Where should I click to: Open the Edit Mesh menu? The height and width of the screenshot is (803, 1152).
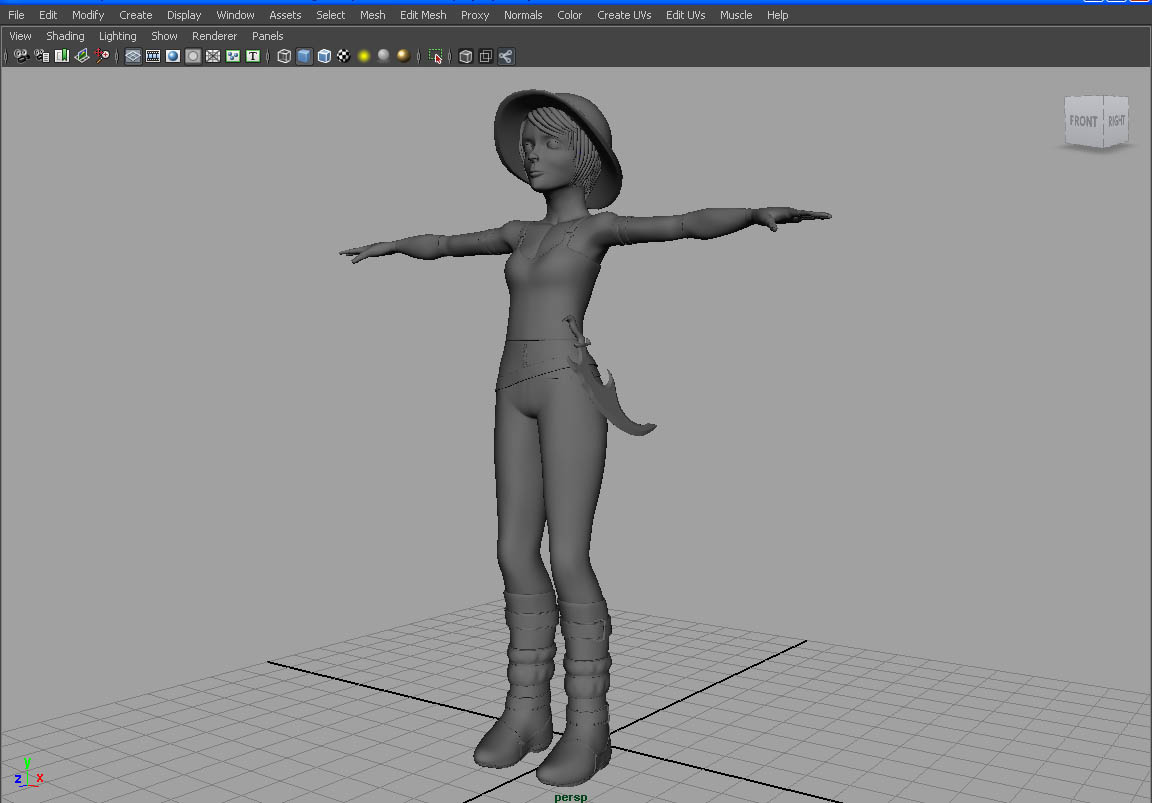(x=423, y=15)
